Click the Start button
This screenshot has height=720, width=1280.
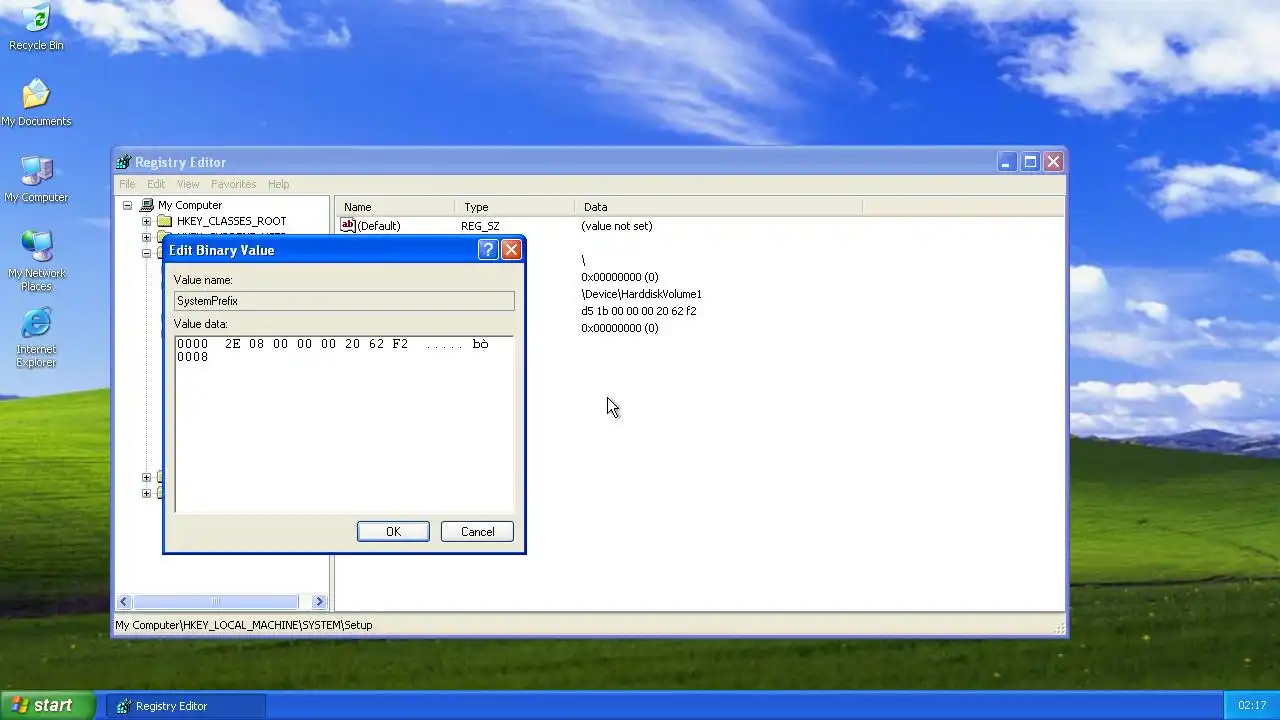[47, 705]
